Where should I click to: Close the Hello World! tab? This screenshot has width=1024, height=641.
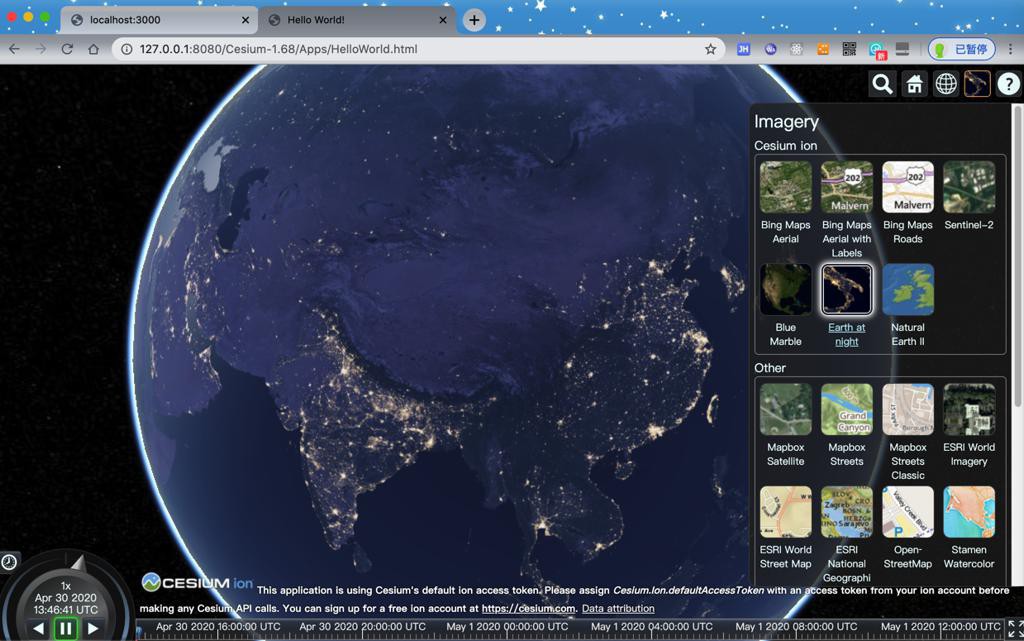pos(443,20)
